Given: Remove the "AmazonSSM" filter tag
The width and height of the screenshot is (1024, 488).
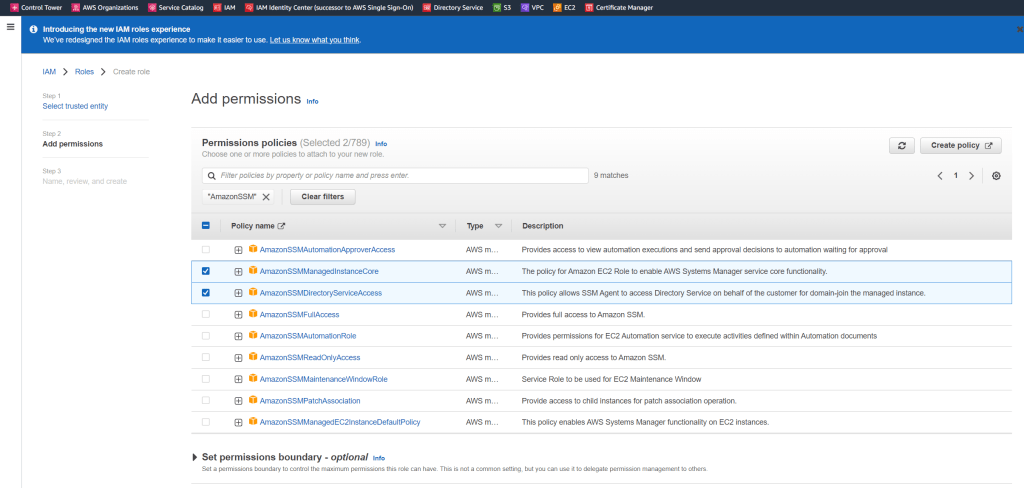Looking at the screenshot, I should point(266,197).
